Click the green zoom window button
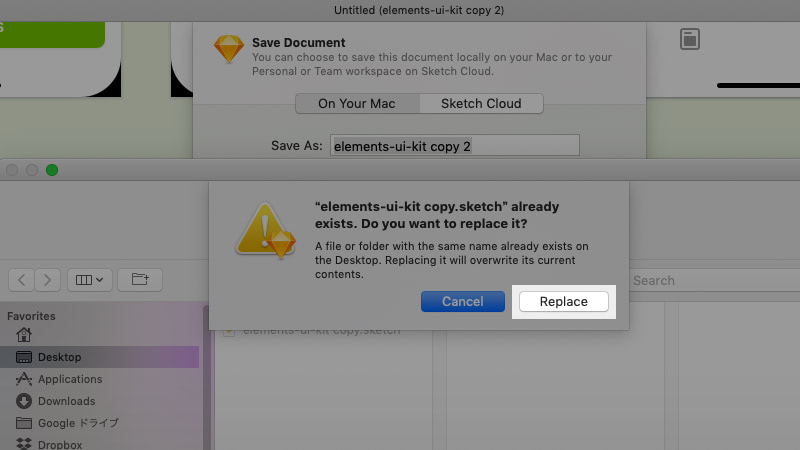 coord(52,170)
